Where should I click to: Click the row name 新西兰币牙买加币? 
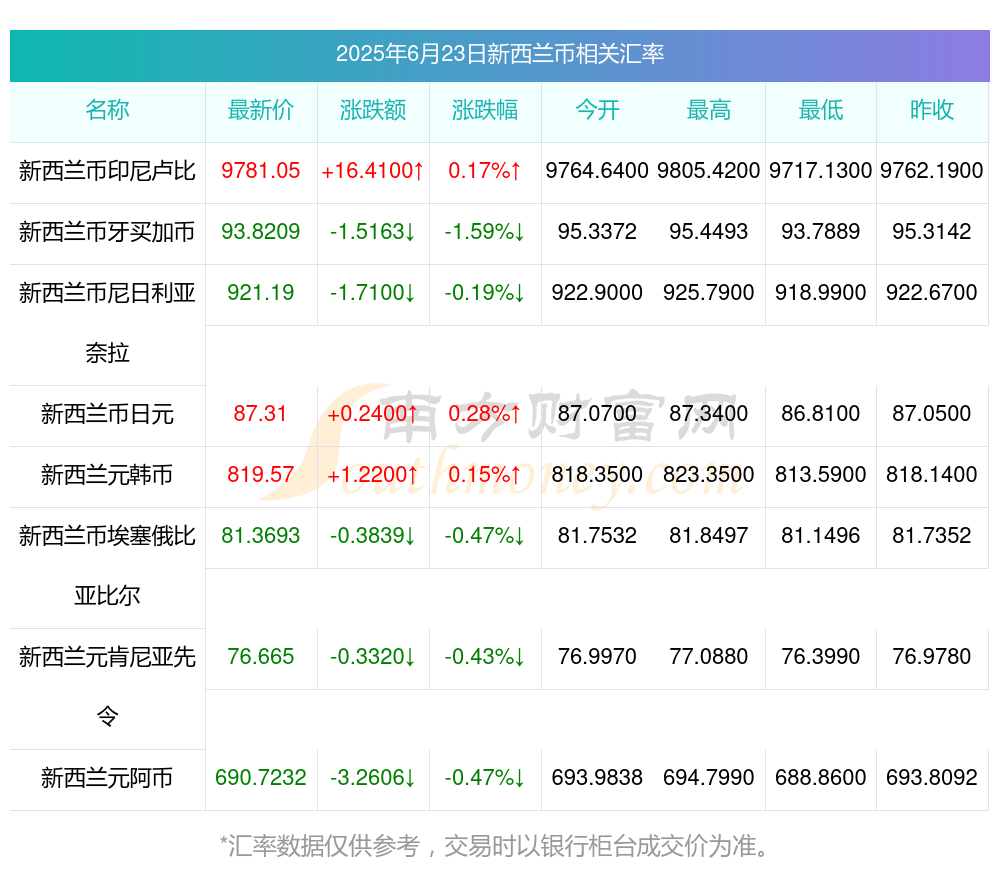107,232
